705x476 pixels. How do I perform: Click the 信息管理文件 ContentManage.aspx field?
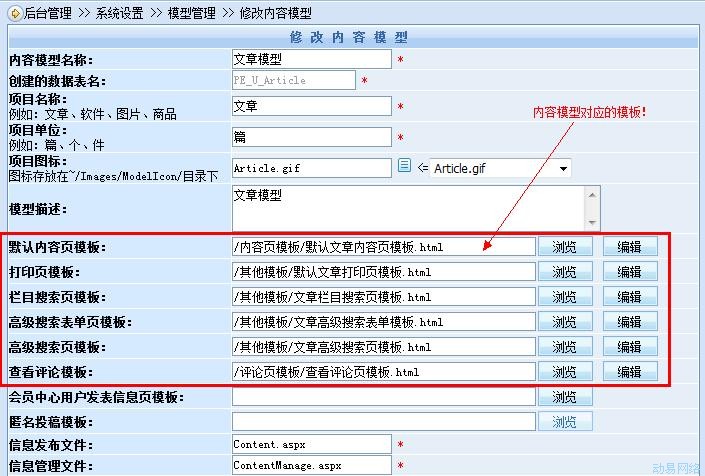pos(311,465)
